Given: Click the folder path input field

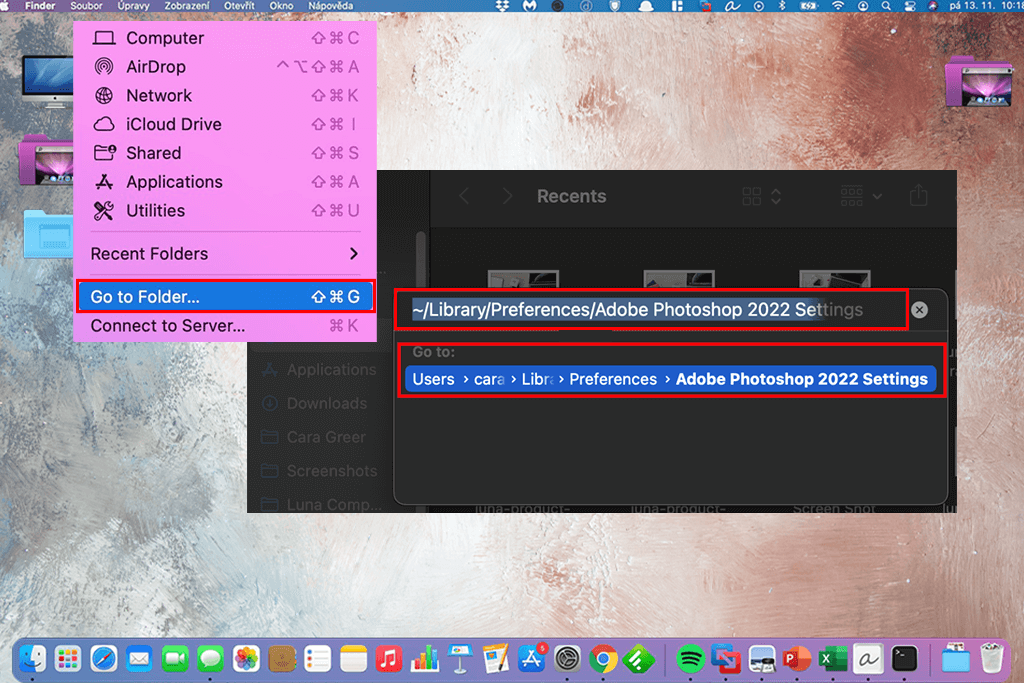Looking at the screenshot, I should coord(651,310).
